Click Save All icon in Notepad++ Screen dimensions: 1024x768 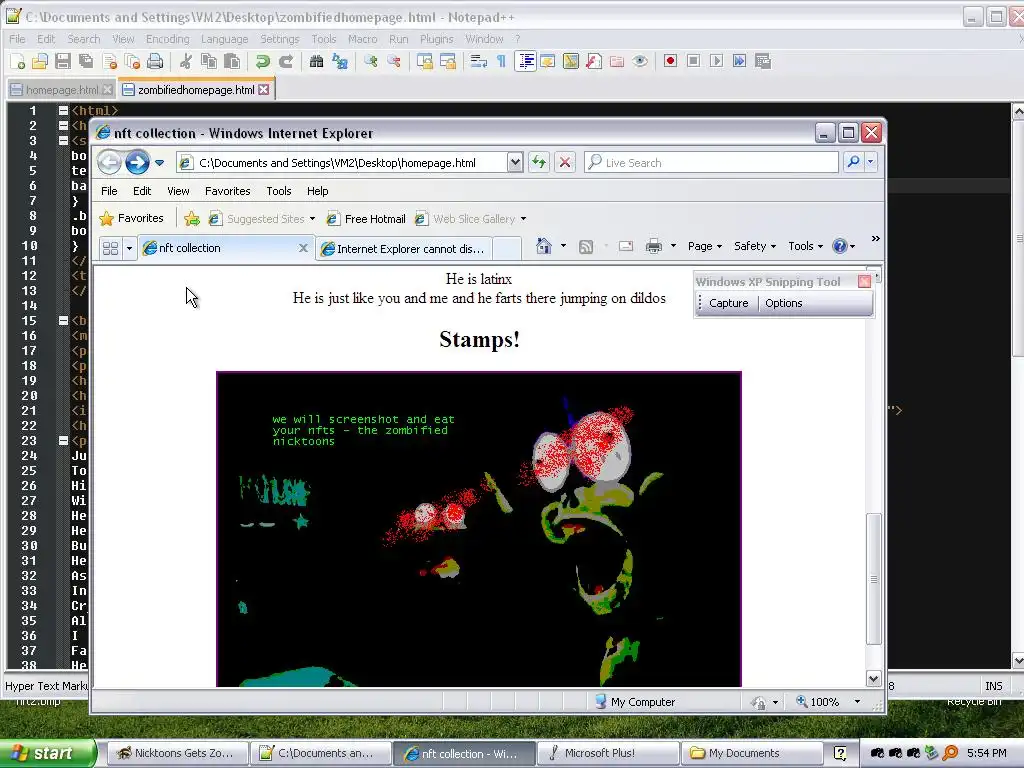86,61
